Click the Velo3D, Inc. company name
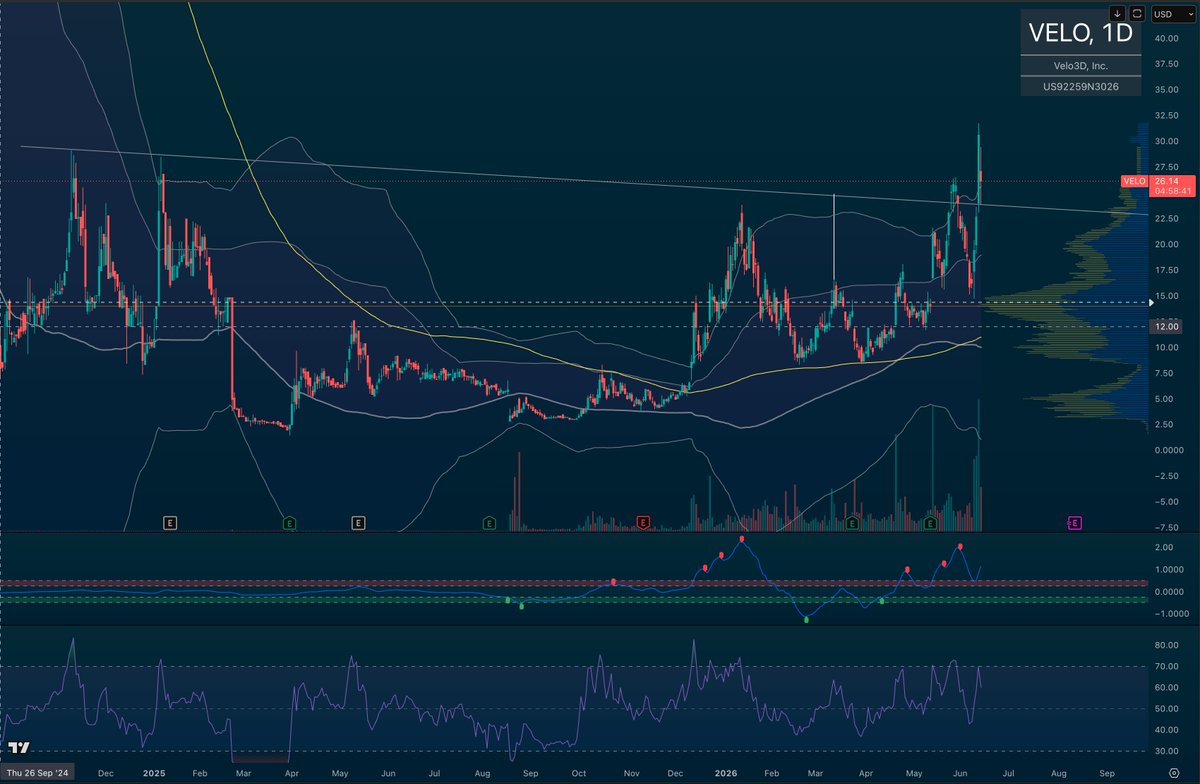The image size is (1200, 784). coord(1081,66)
